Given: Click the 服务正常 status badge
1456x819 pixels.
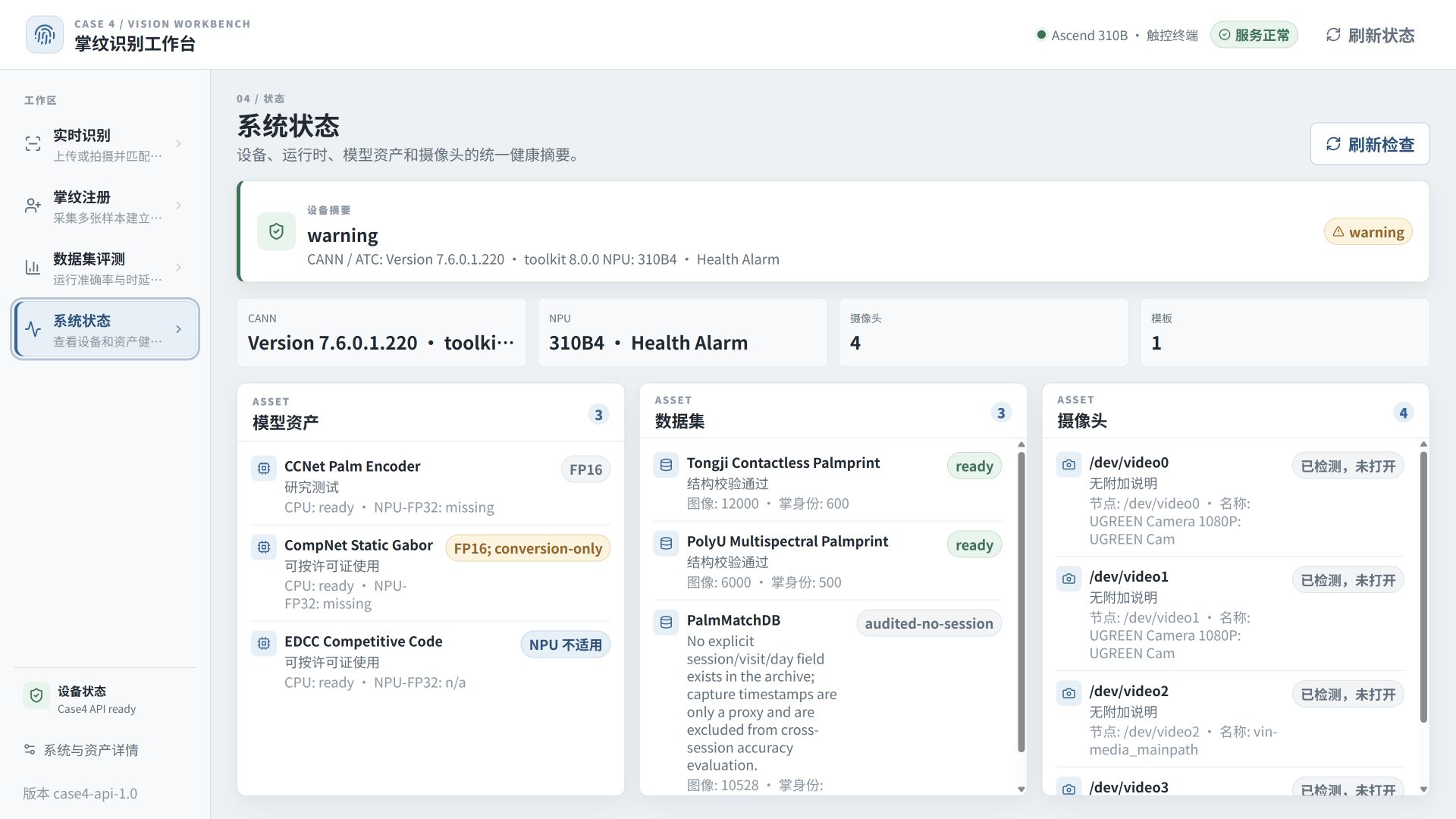Looking at the screenshot, I should (x=1254, y=35).
